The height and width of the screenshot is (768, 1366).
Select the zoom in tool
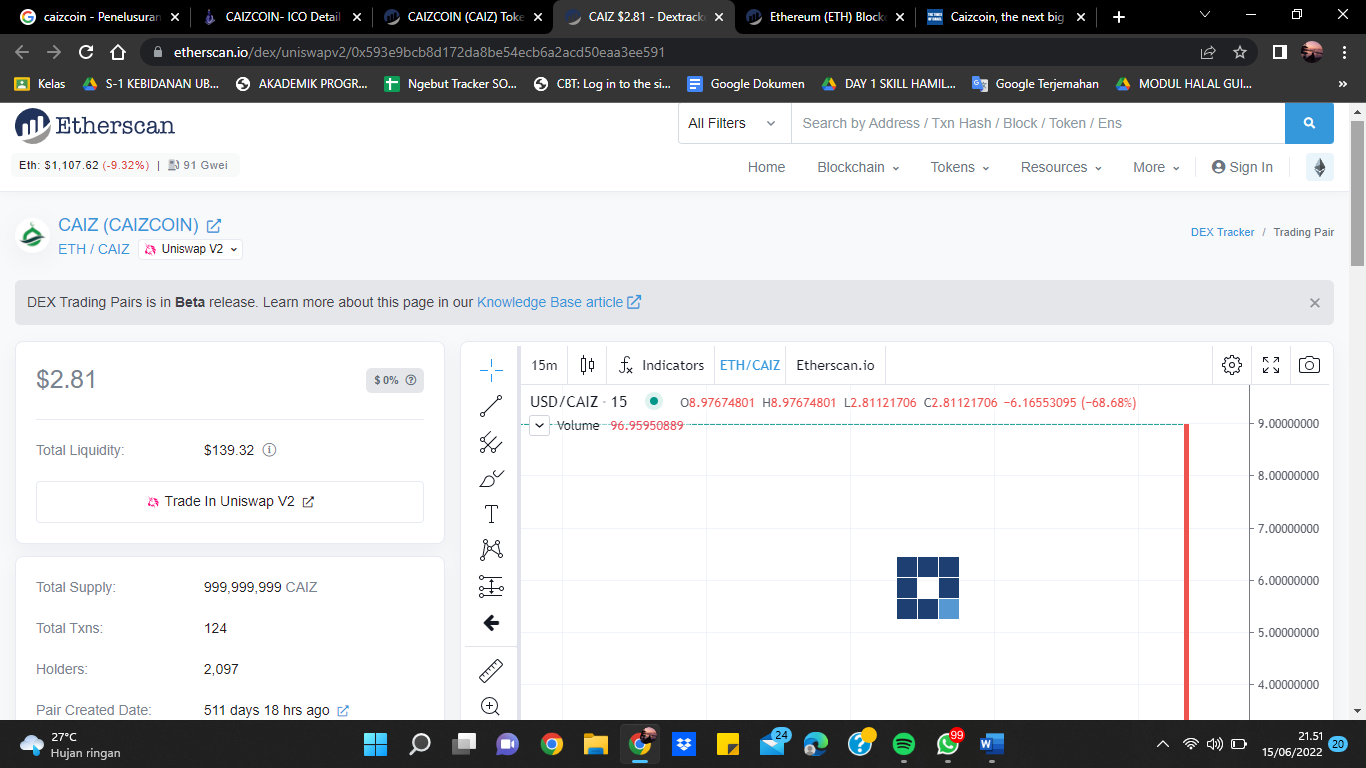click(x=491, y=706)
